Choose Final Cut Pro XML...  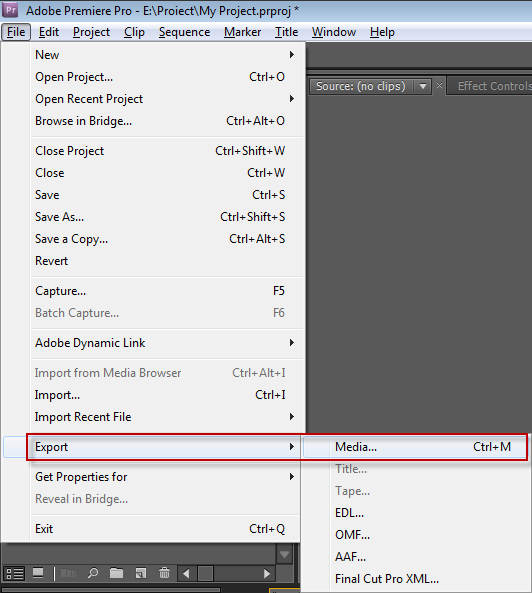[417, 579]
